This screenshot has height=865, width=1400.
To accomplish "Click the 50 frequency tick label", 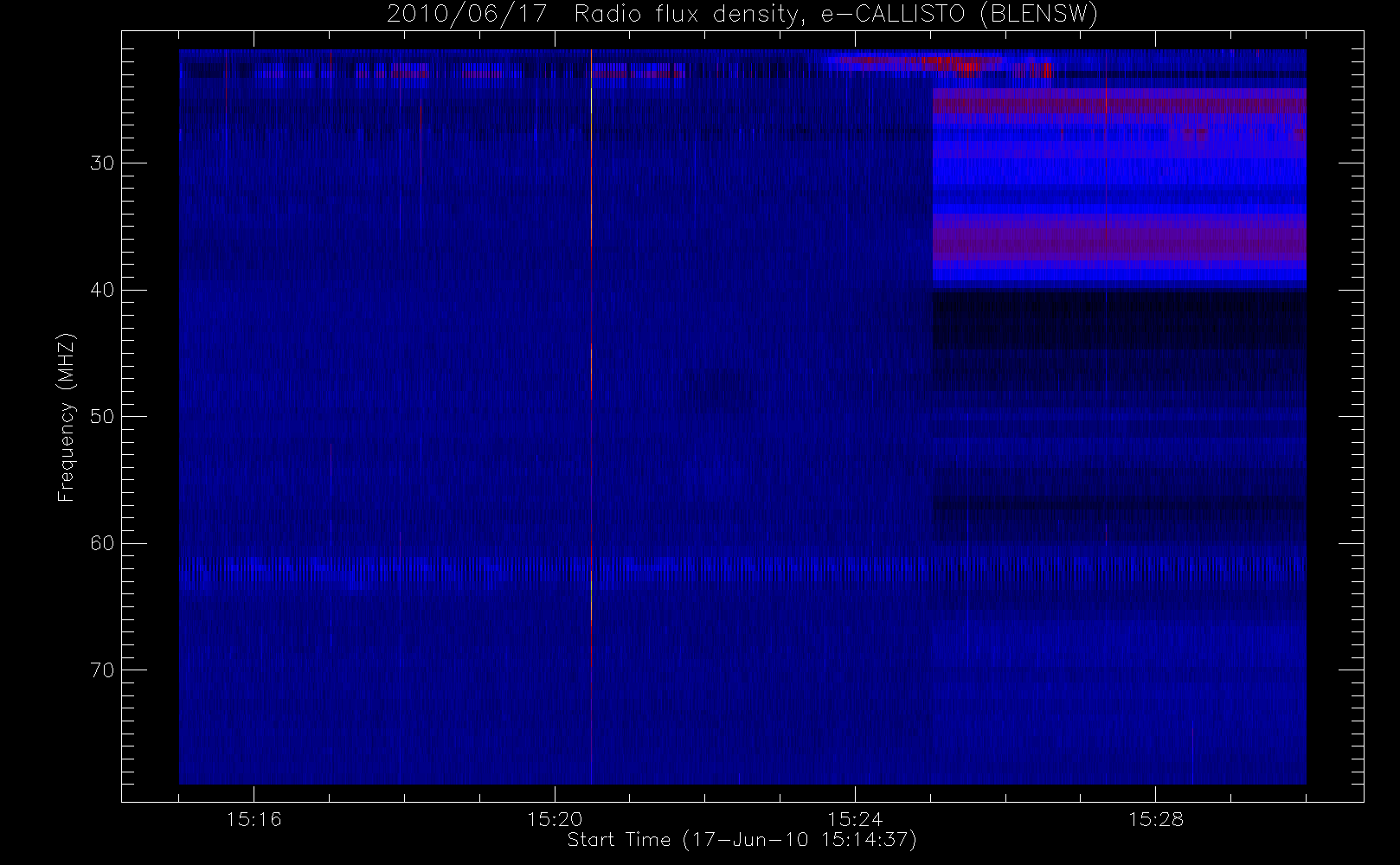I will [x=101, y=417].
